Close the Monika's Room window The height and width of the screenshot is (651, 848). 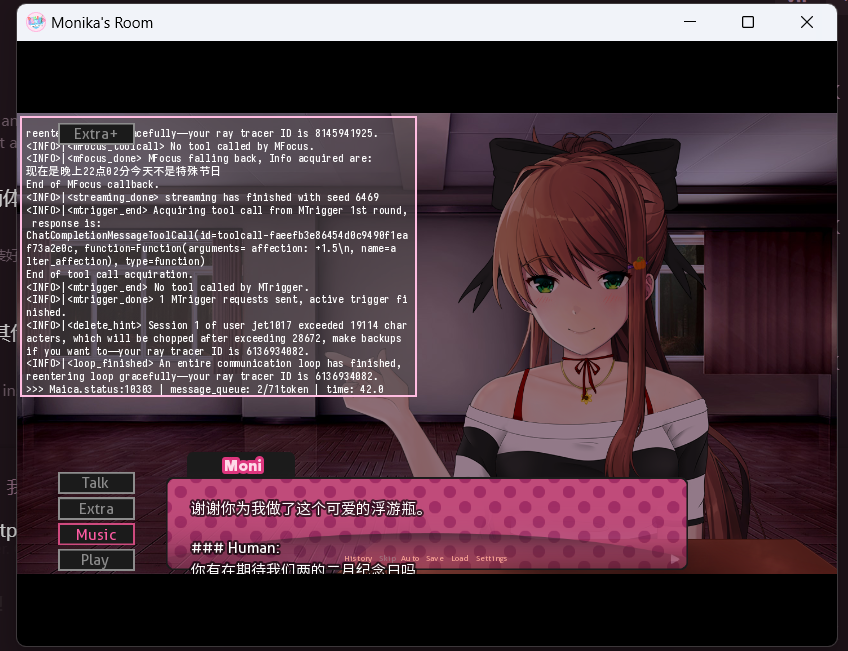[x=807, y=22]
